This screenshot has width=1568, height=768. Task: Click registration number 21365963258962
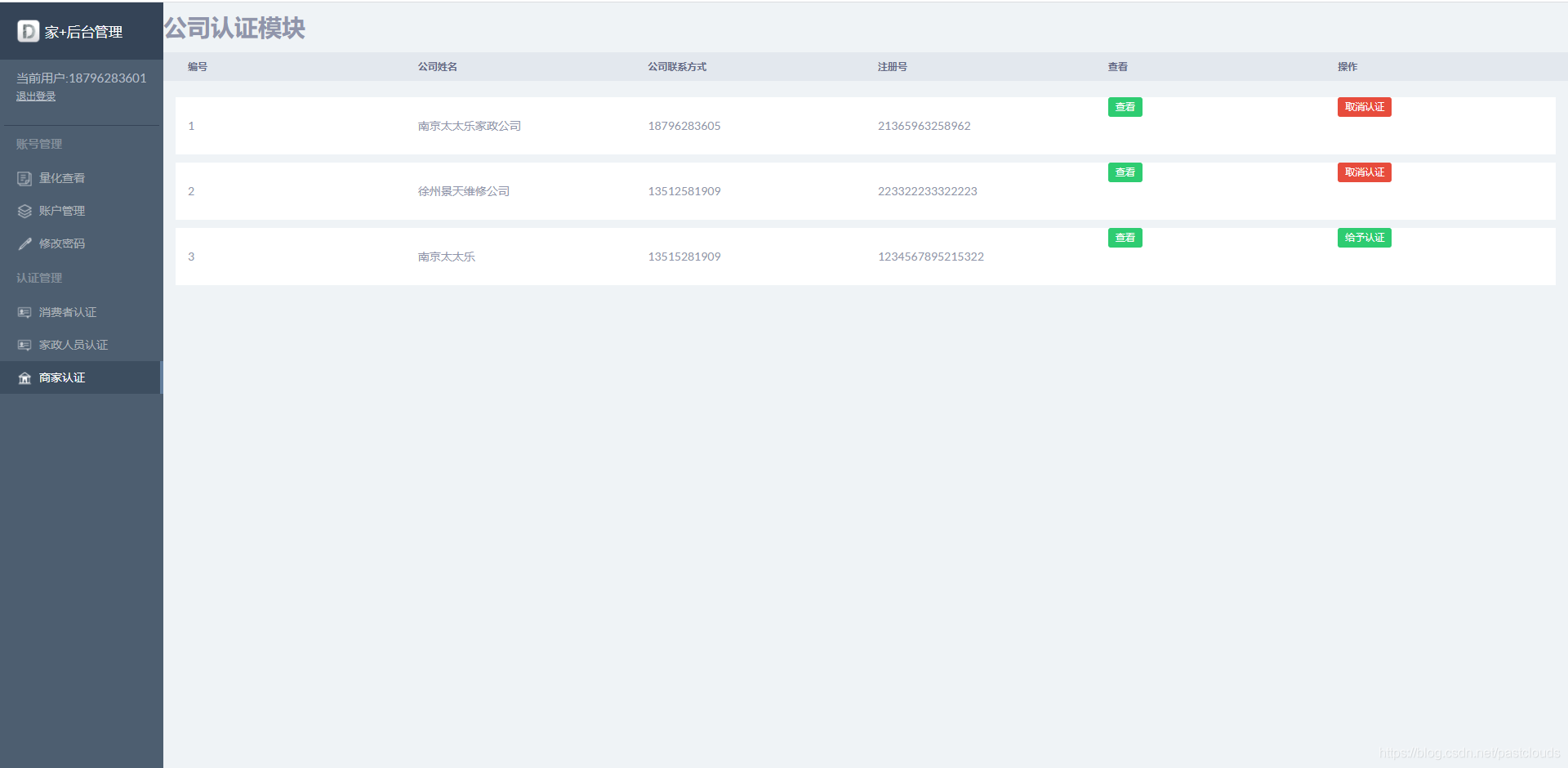coord(924,126)
